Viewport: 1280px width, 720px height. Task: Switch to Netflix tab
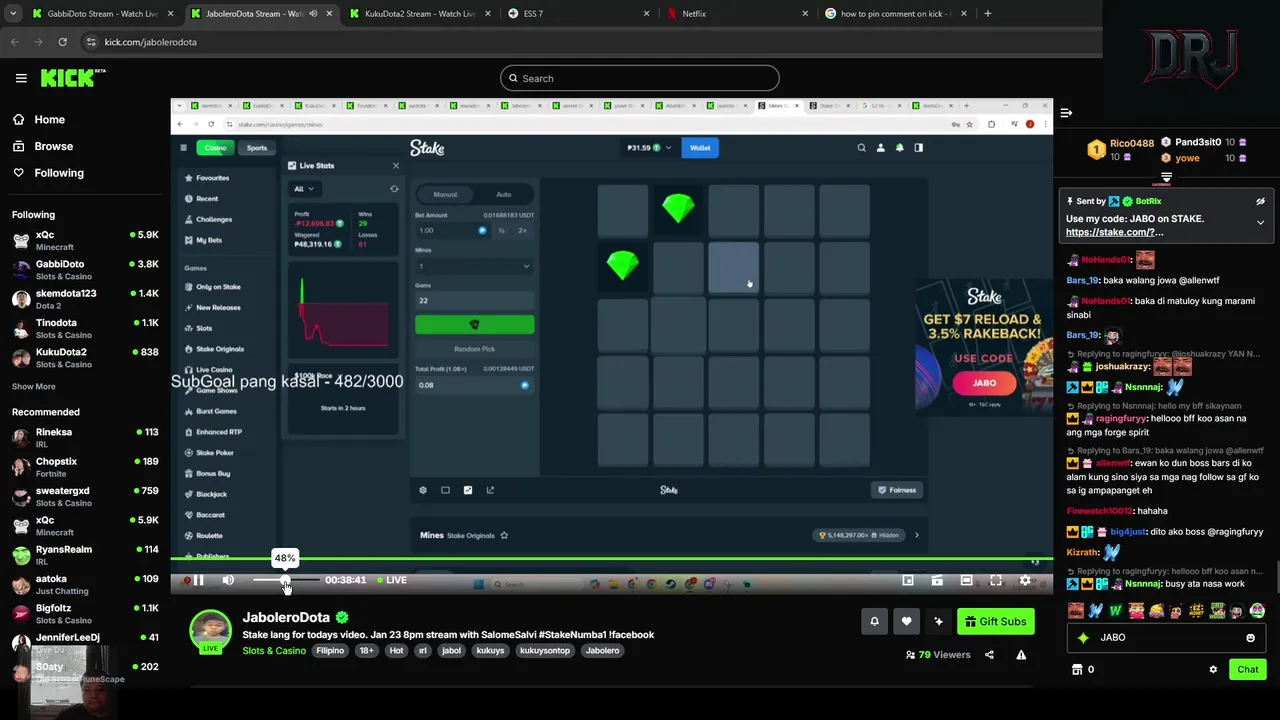[x=735, y=14]
